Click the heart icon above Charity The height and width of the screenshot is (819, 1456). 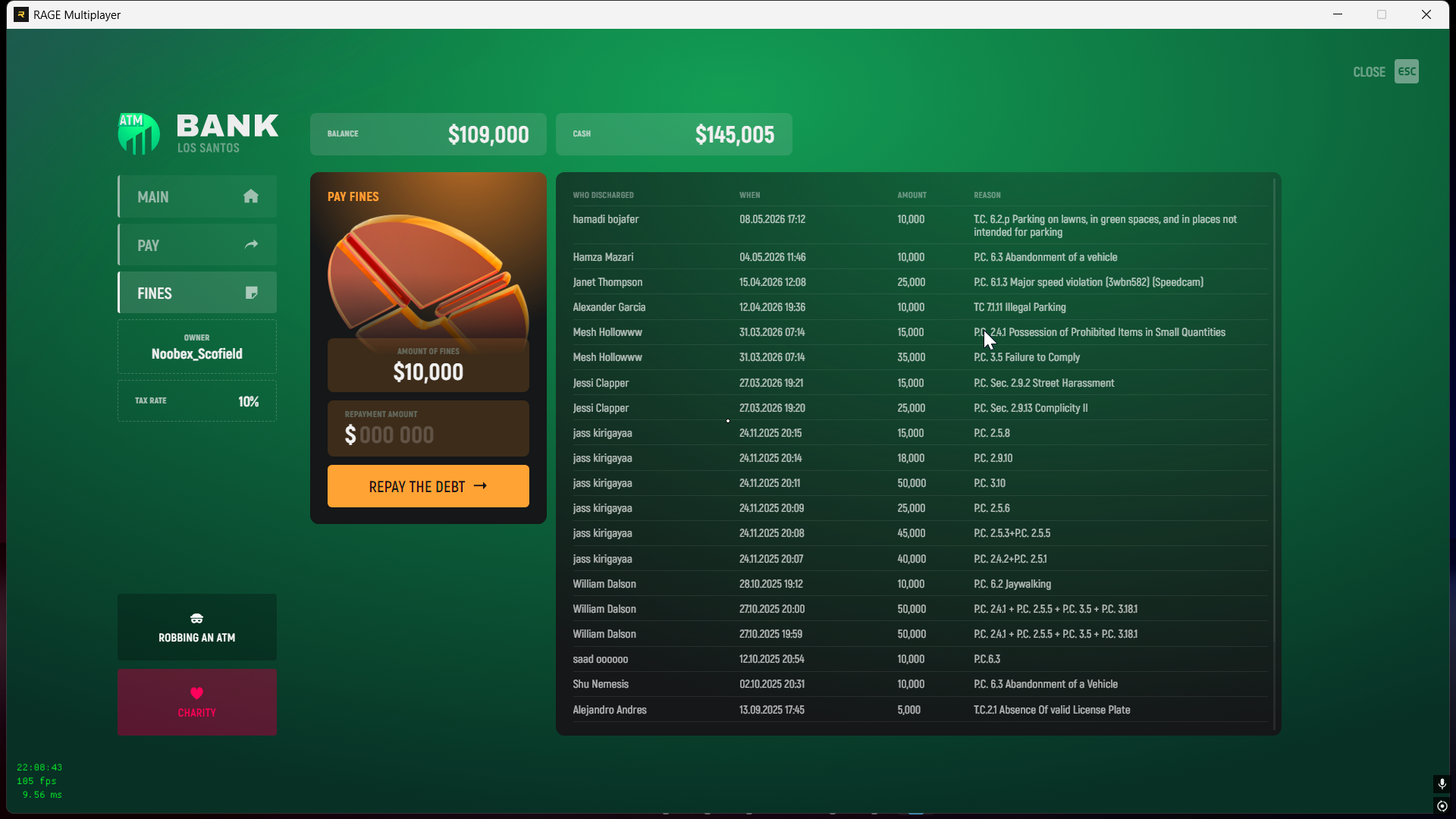point(196,693)
